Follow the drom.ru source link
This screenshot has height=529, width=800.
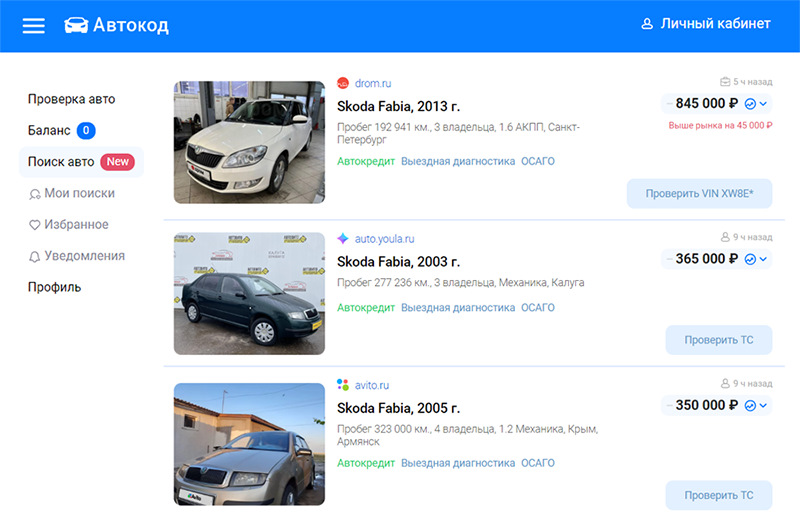point(373,83)
